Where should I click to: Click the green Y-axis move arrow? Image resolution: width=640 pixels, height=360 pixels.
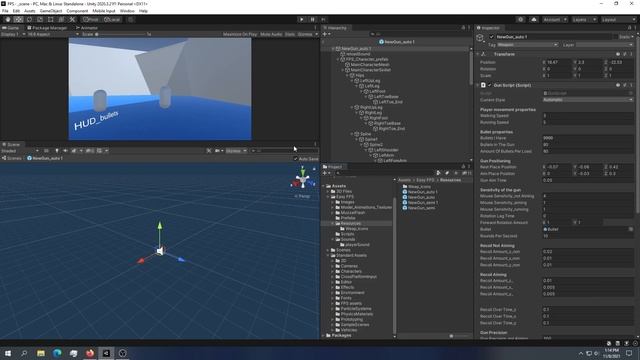(160, 226)
